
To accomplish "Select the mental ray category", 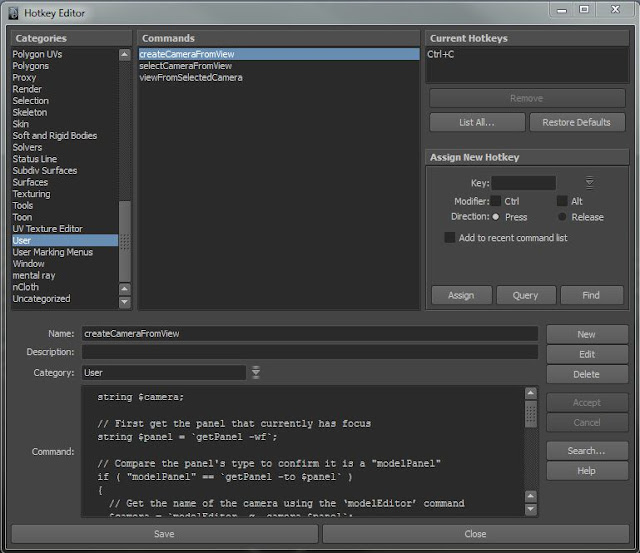I will (x=64, y=275).
